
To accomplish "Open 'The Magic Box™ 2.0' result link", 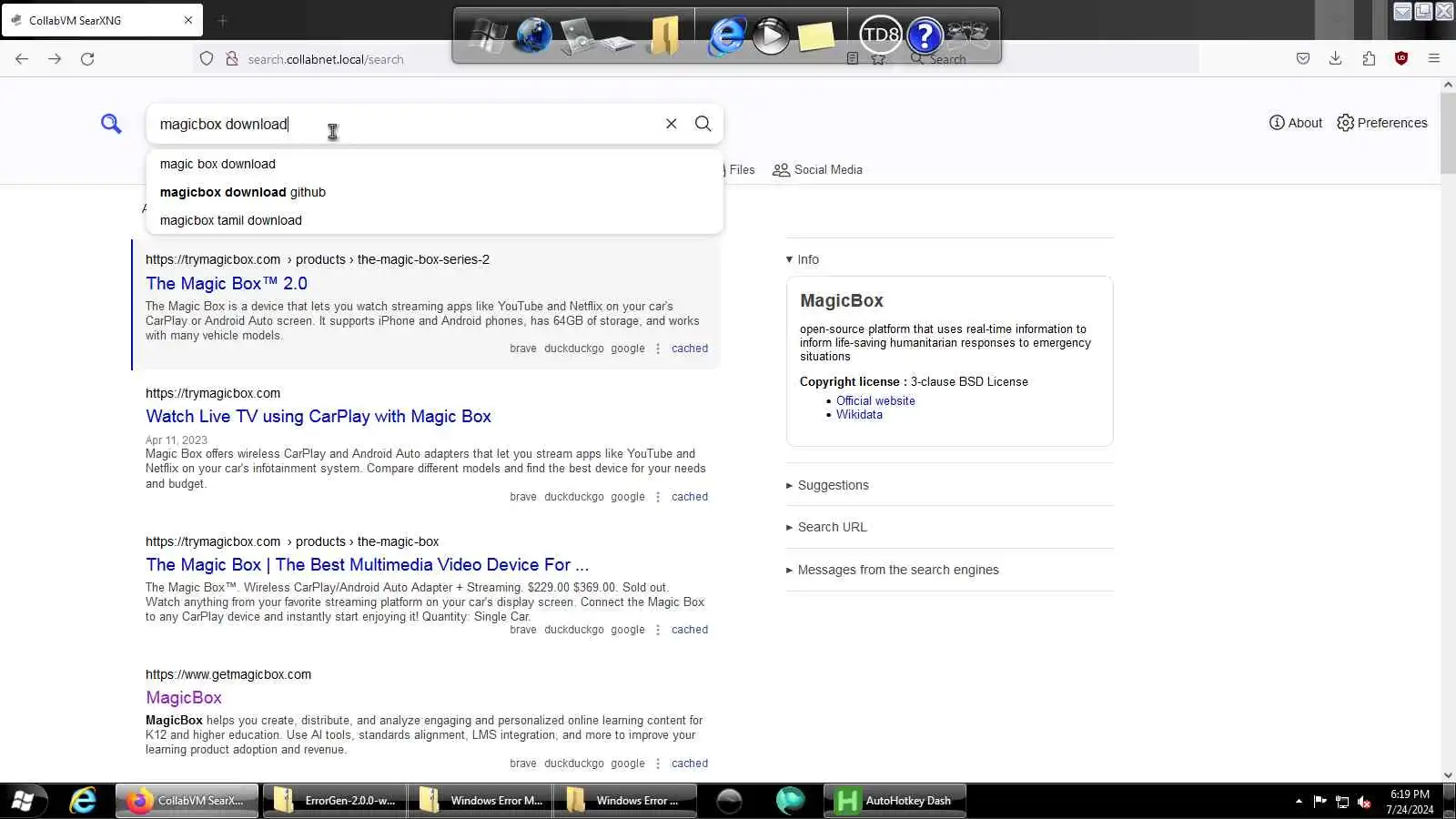I will click(227, 284).
